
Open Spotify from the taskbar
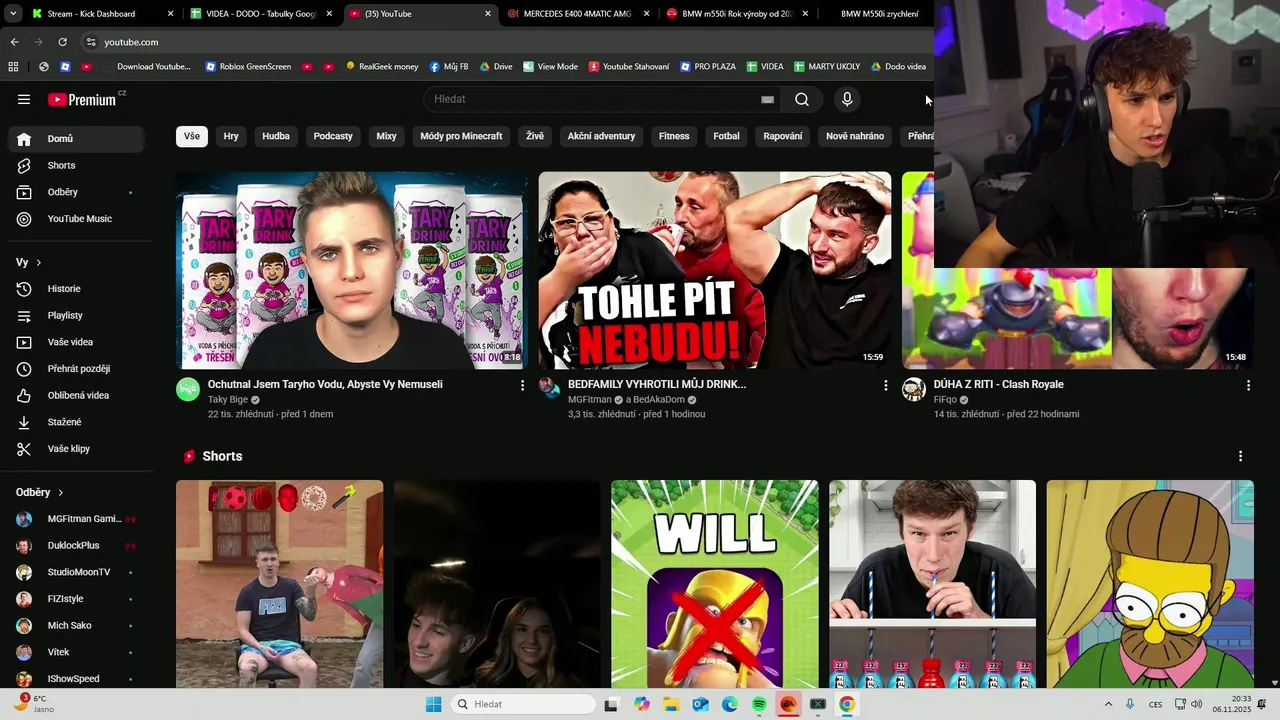coord(759,704)
